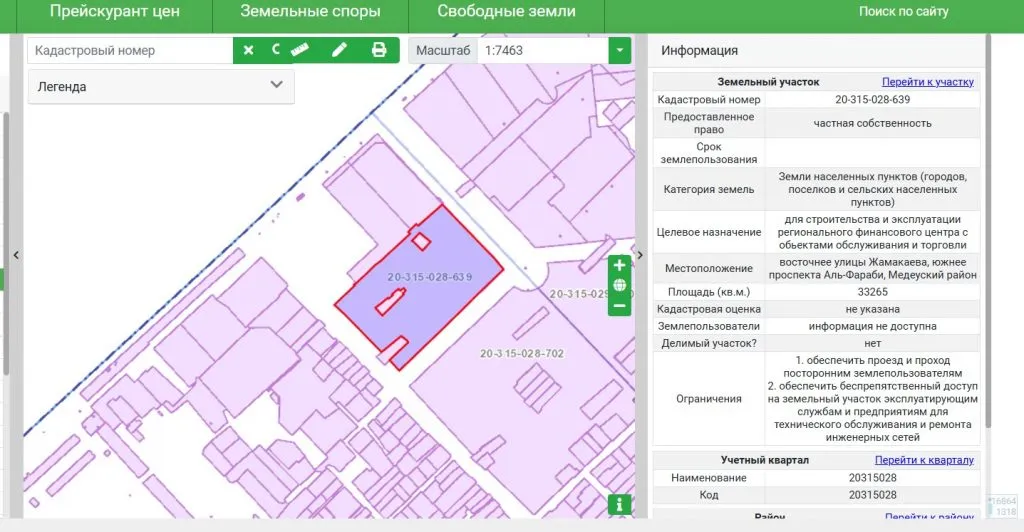Select the pencil drawing tool
The image size is (1024, 532).
(x=339, y=50)
